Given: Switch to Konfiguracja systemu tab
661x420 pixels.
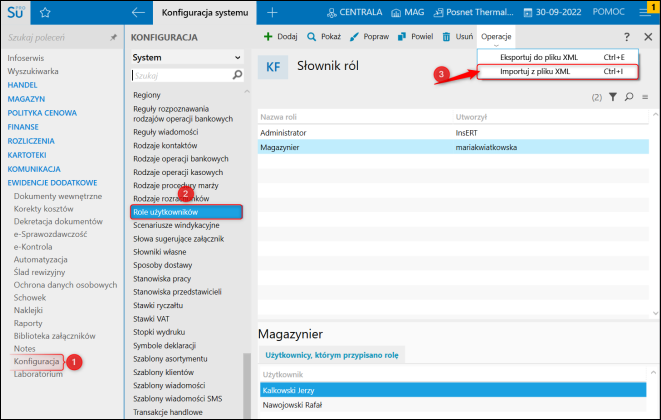Looking at the screenshot, I should [x=205, y=13].
